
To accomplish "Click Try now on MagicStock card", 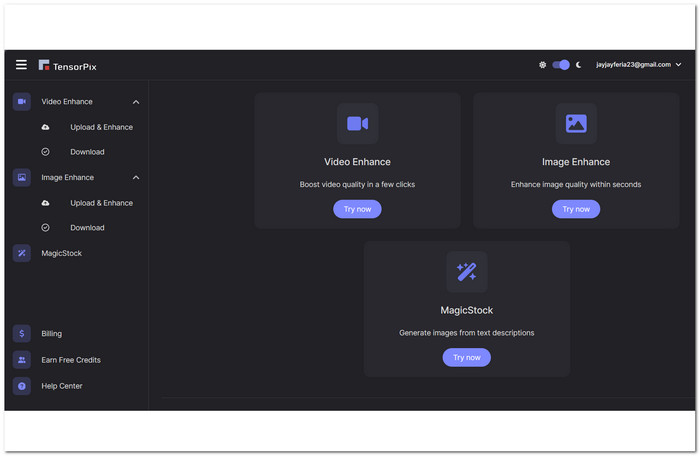I will pos(467,357).
